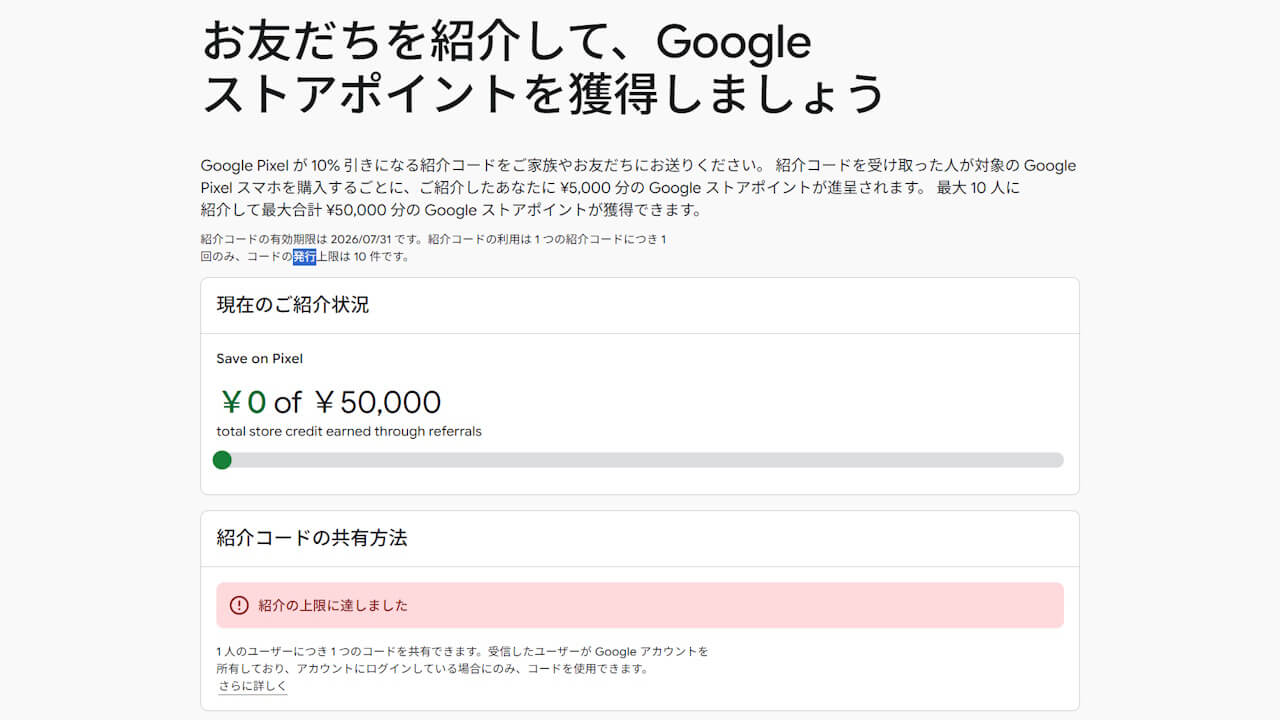
Task: Click the highlighted 発行 text
Action: pos(304,257)
